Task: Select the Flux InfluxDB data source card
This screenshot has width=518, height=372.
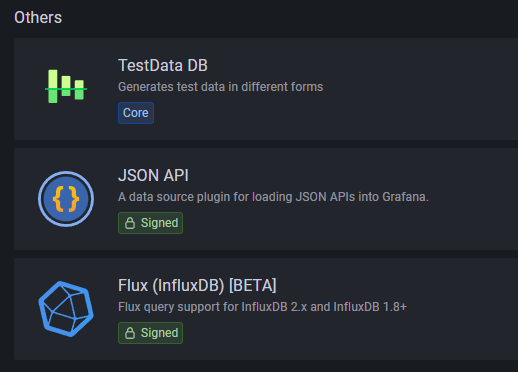Action: pyautogui.click(x=266, y=309)
